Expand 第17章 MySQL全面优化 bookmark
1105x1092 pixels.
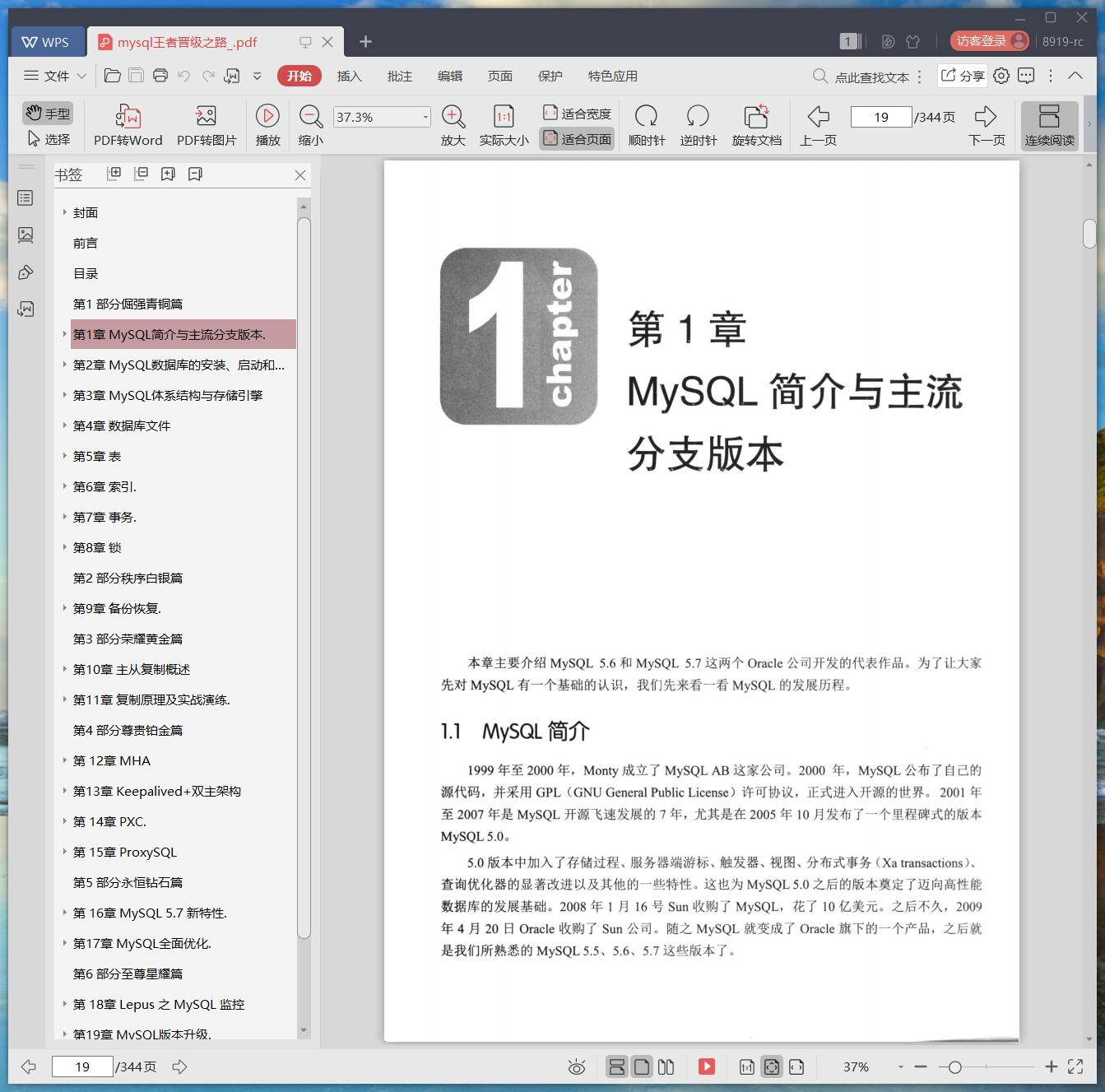coord(65,943)
